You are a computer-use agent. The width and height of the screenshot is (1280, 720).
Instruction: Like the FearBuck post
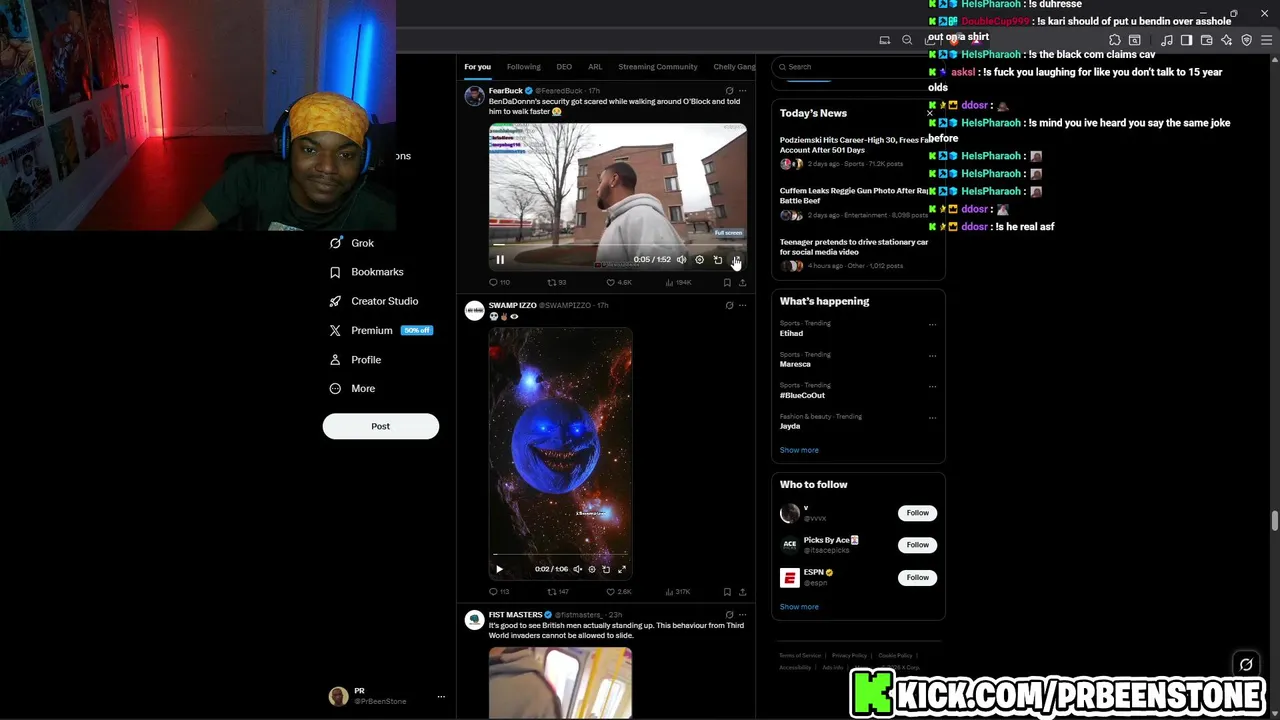[619, 283]
